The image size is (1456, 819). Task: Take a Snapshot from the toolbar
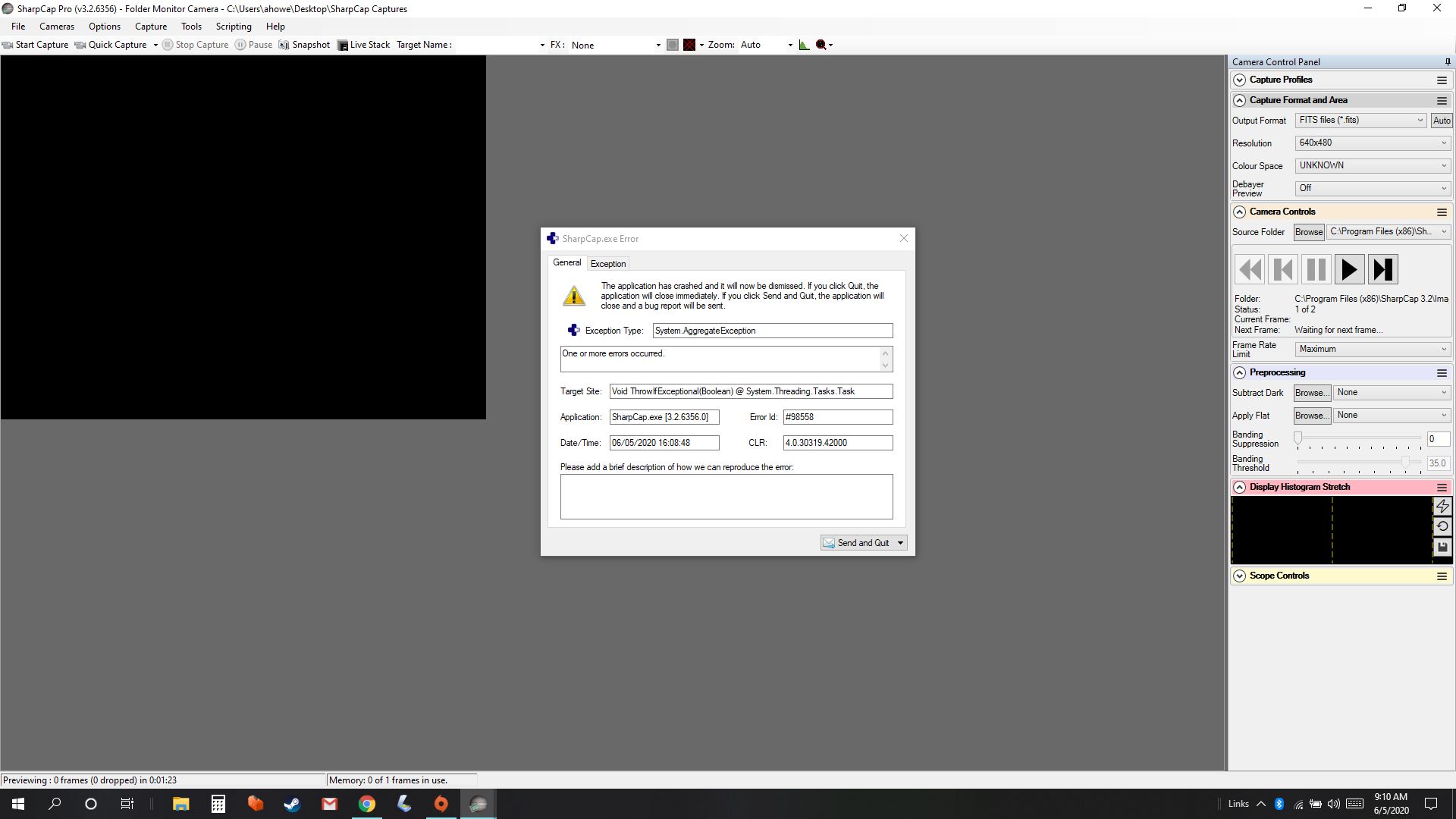(304, 45)
